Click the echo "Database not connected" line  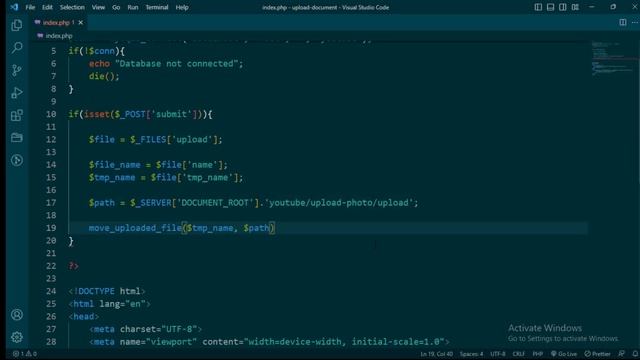coord(166,64)
